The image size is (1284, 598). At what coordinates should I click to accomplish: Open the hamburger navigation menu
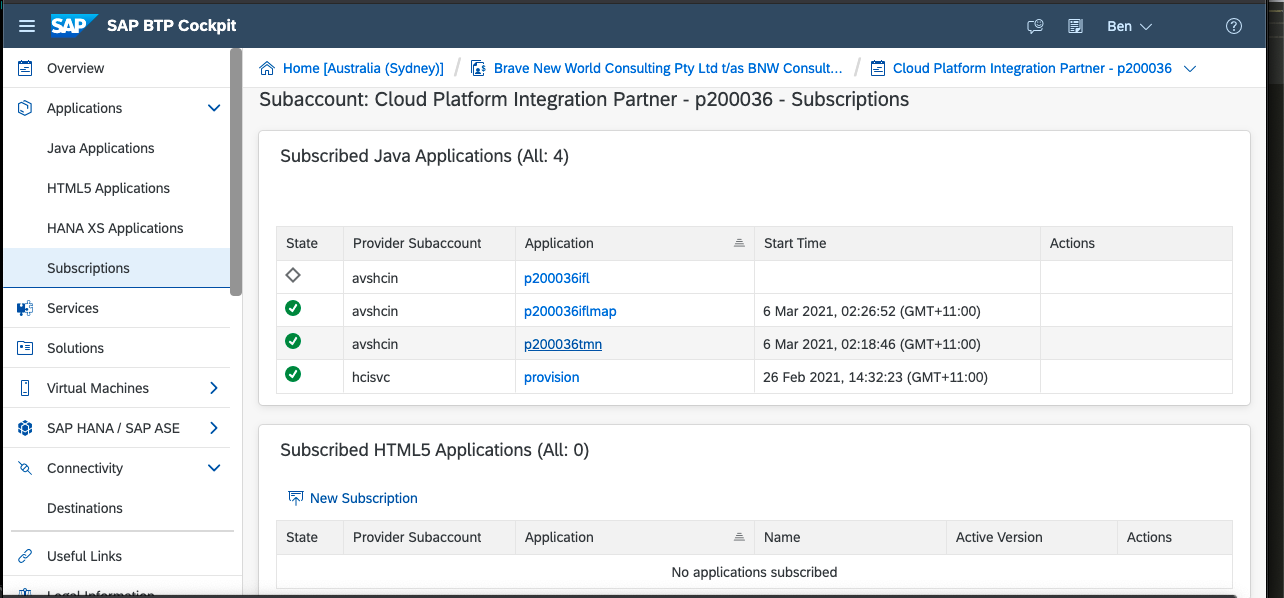click(27, 26)
